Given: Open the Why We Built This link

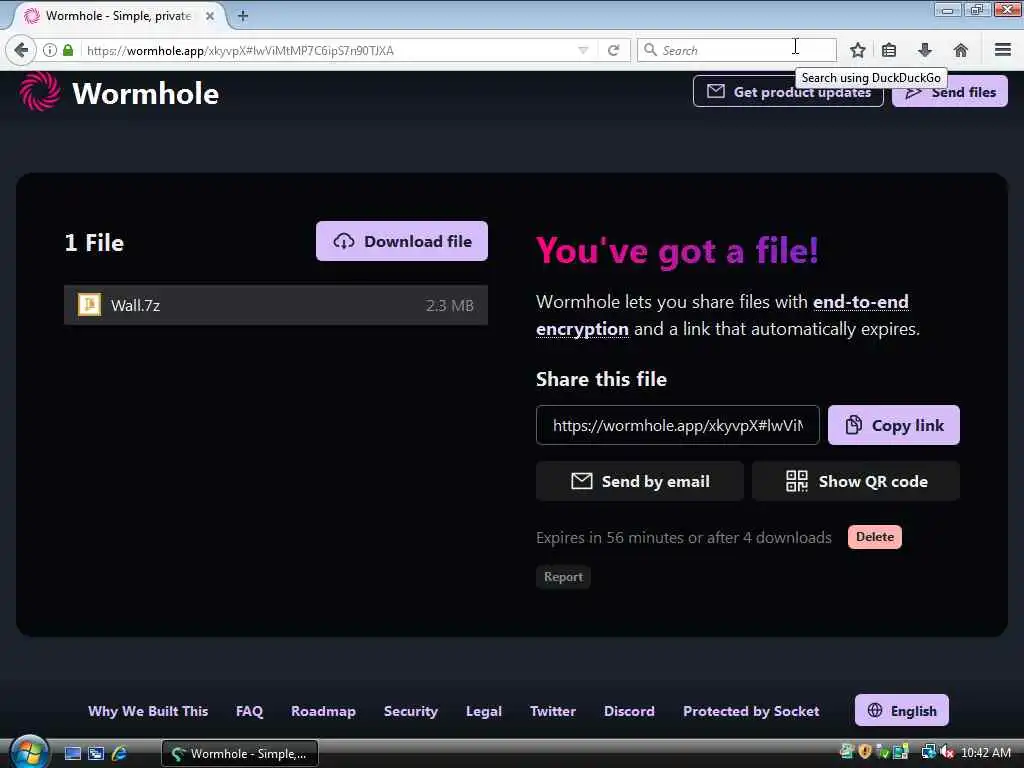Looking at the screenshot, I should (x=148, y=711).
